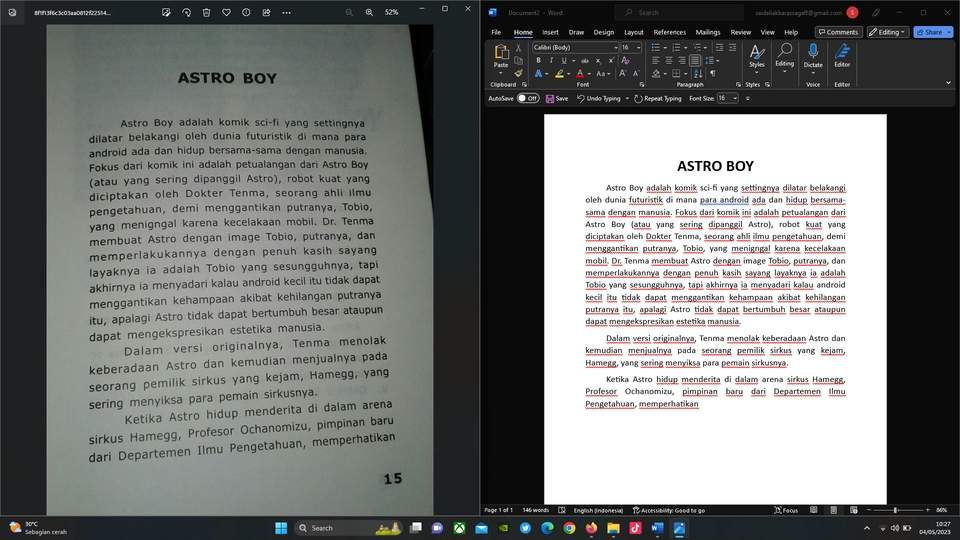The image size is (960, 540).
Task: Toggle Underline formatting
Action: 564,61
